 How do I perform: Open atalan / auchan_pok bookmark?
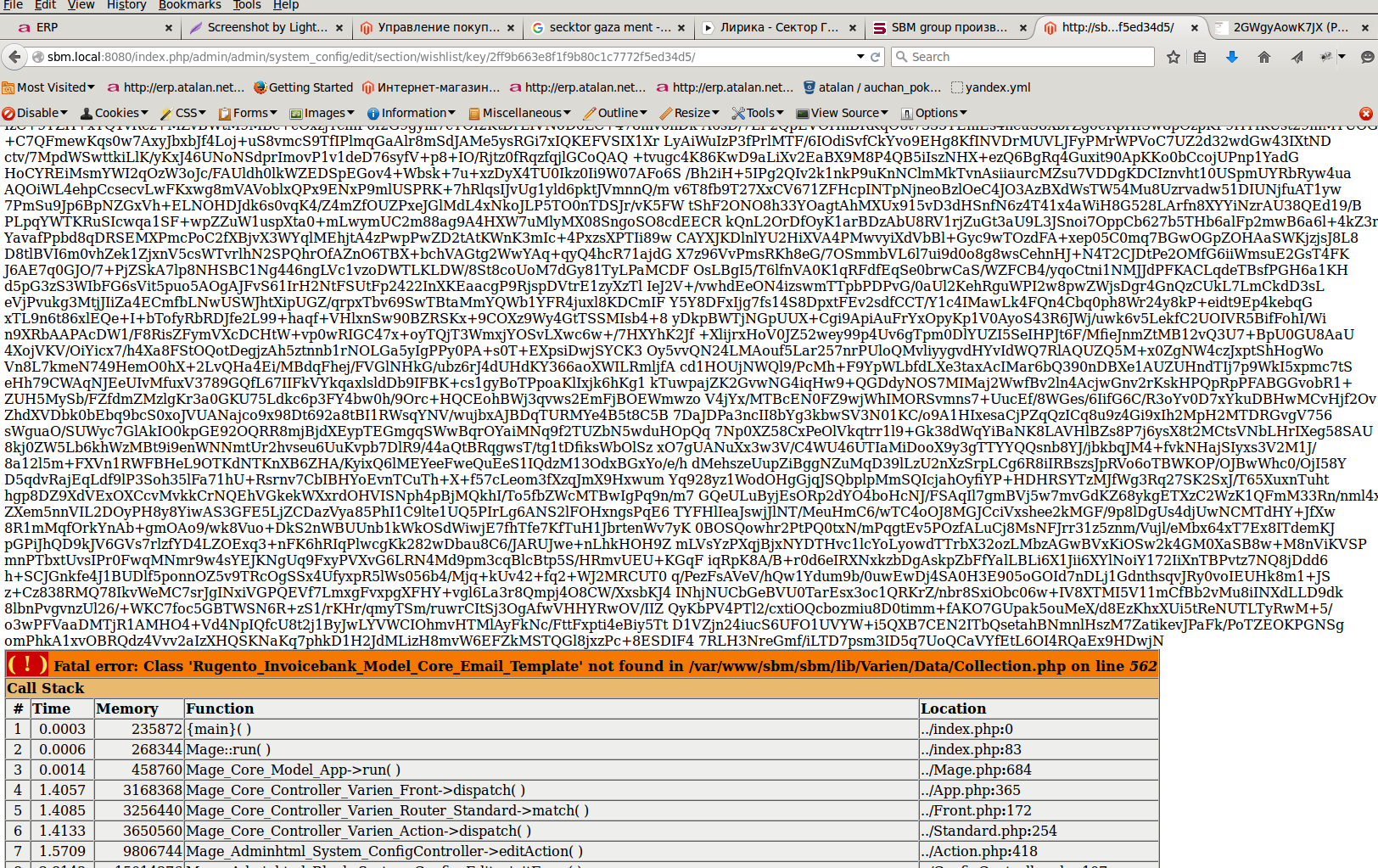click(x=873, y=87)
